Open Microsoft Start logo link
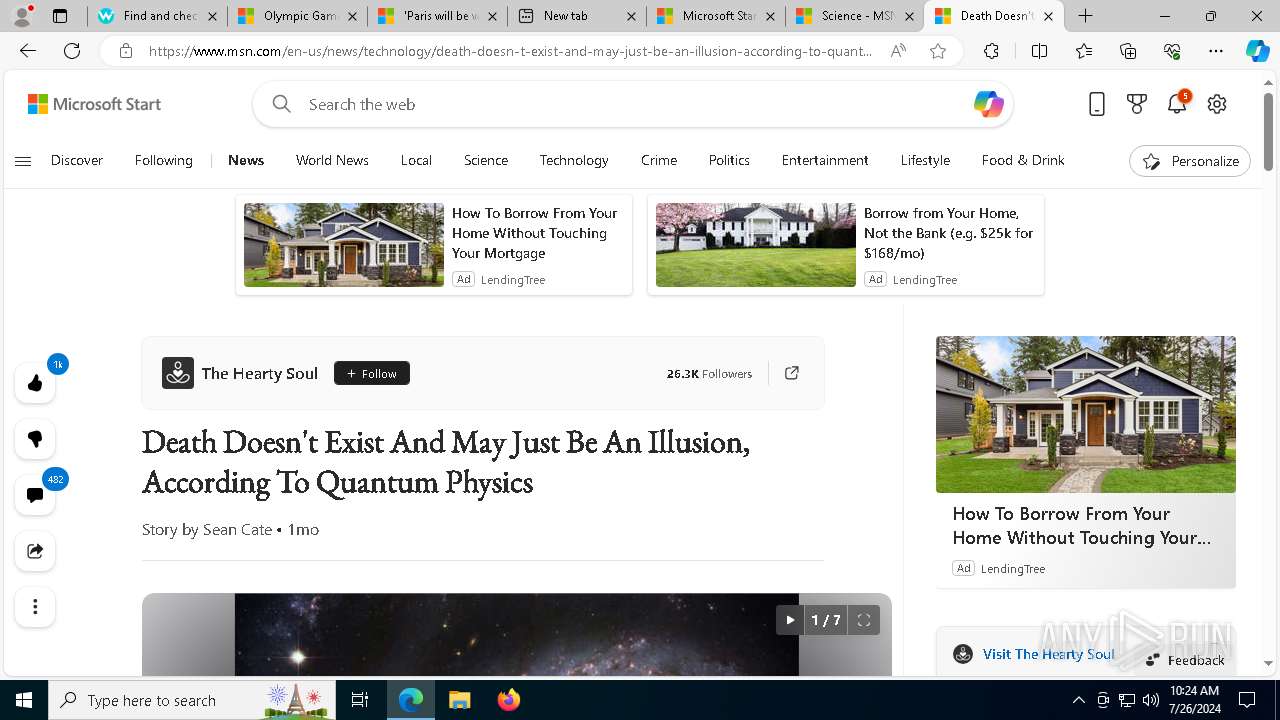The height and width of the screenshot is (720, 1280). click(x=94, y=104)
